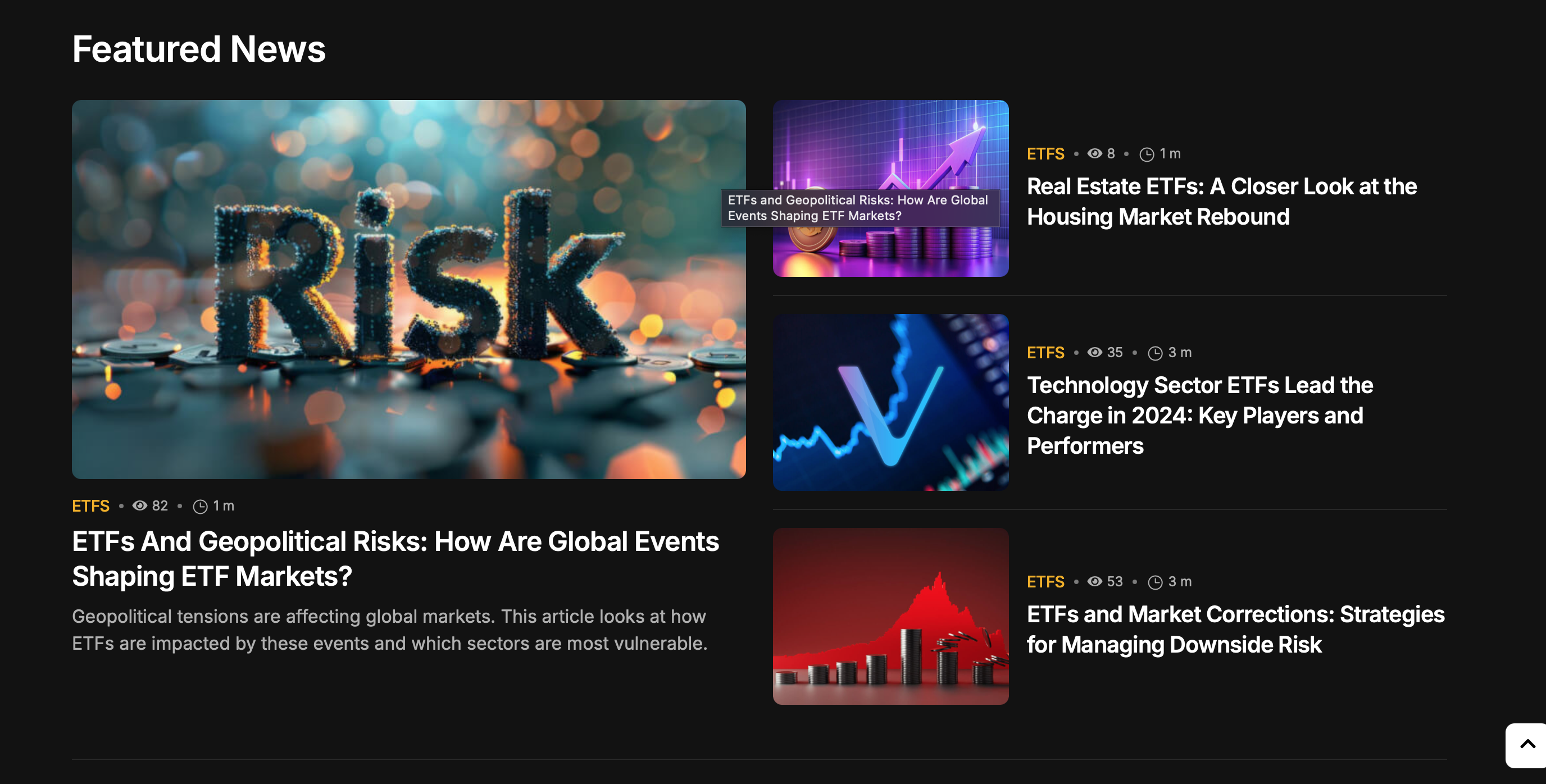
Task: Click ETFS tag above Market Corrections headline
Action: tap(1045, 582)
